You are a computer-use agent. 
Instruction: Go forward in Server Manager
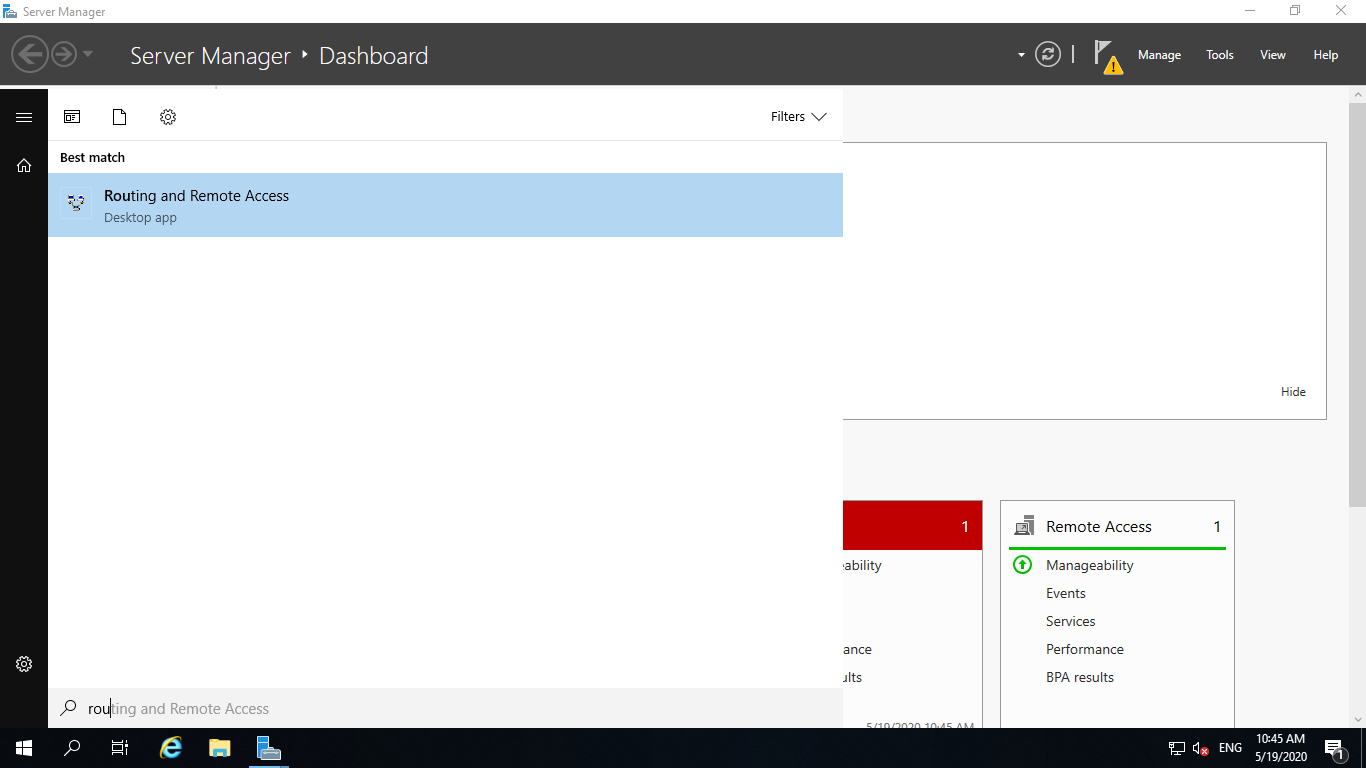click(x=63, y=54)
